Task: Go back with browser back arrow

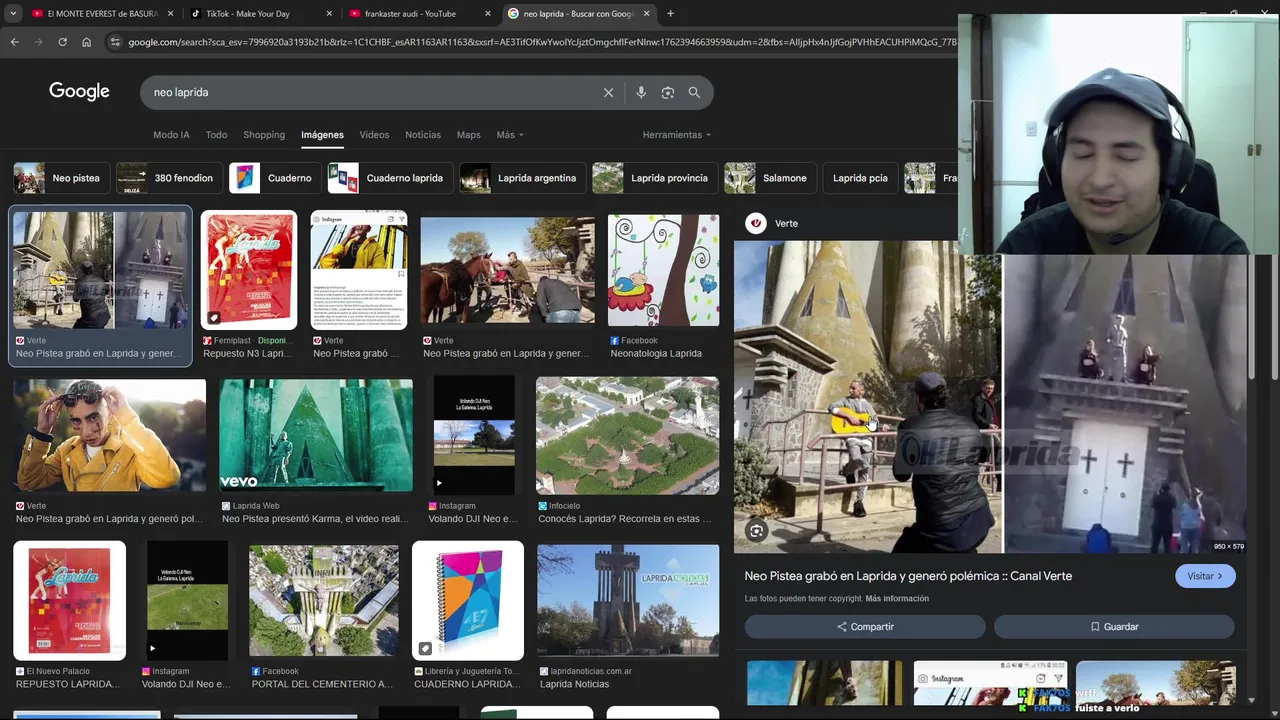Action: pos(14,42)
